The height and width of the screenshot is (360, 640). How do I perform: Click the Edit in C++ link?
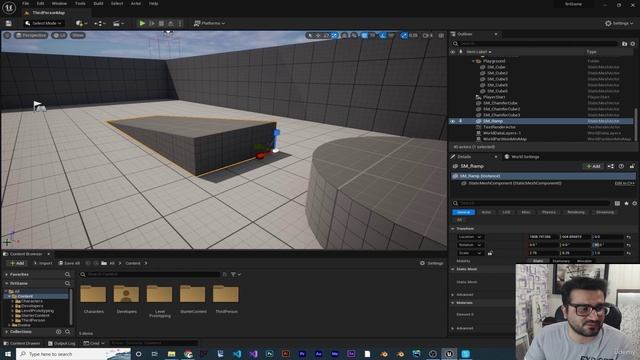(x=624, y=184)
